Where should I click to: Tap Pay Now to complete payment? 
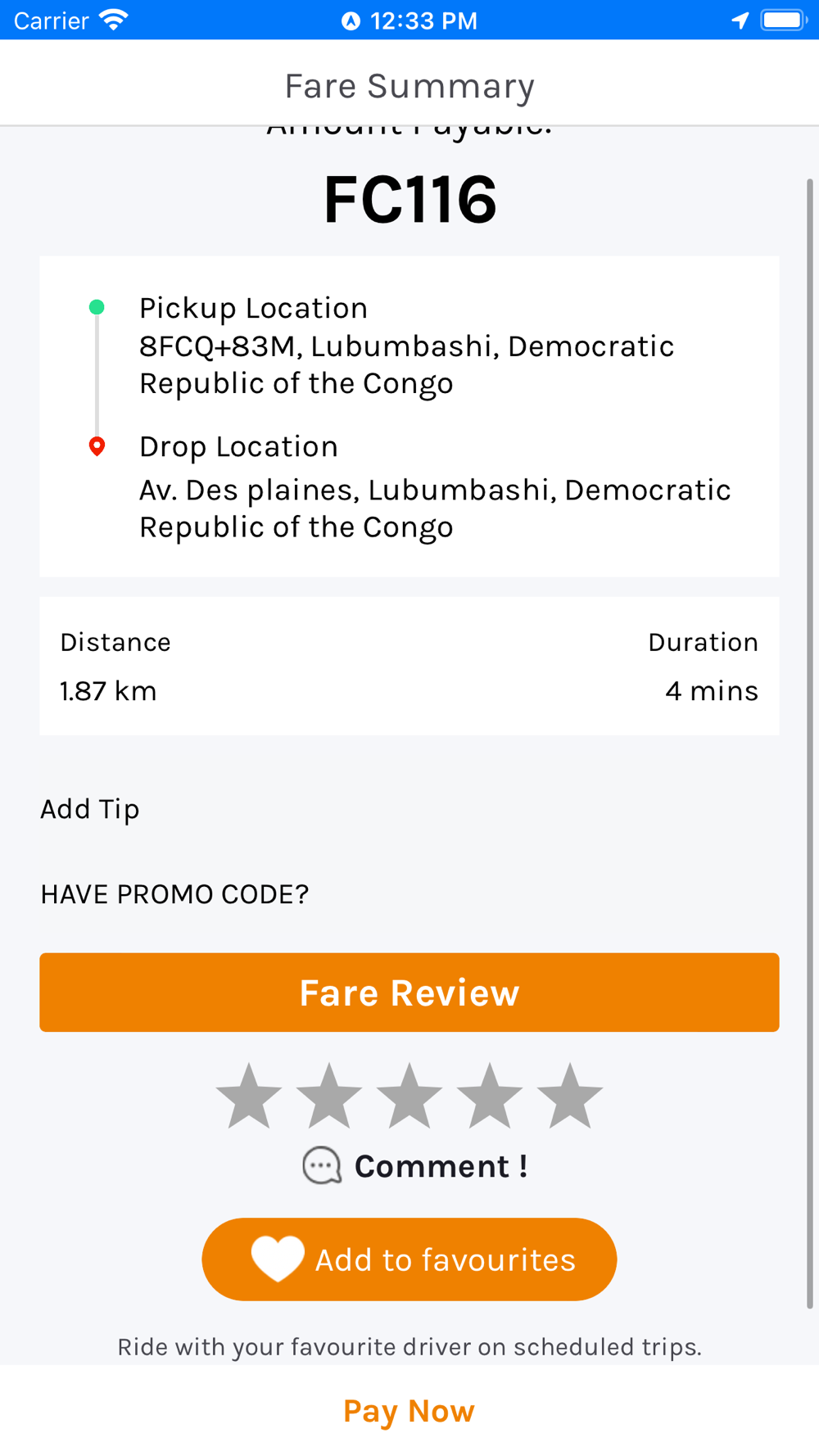point(409,1411)
